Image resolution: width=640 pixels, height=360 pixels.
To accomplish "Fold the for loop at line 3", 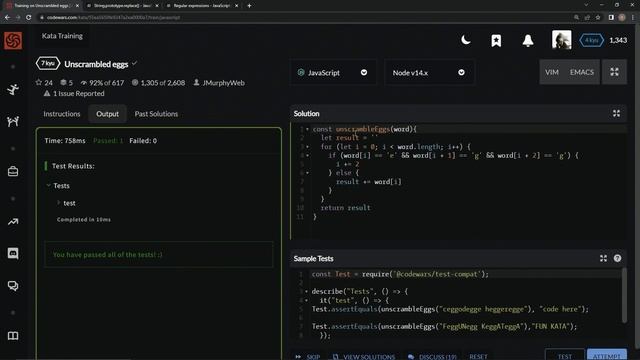I will tap(307, 147).
